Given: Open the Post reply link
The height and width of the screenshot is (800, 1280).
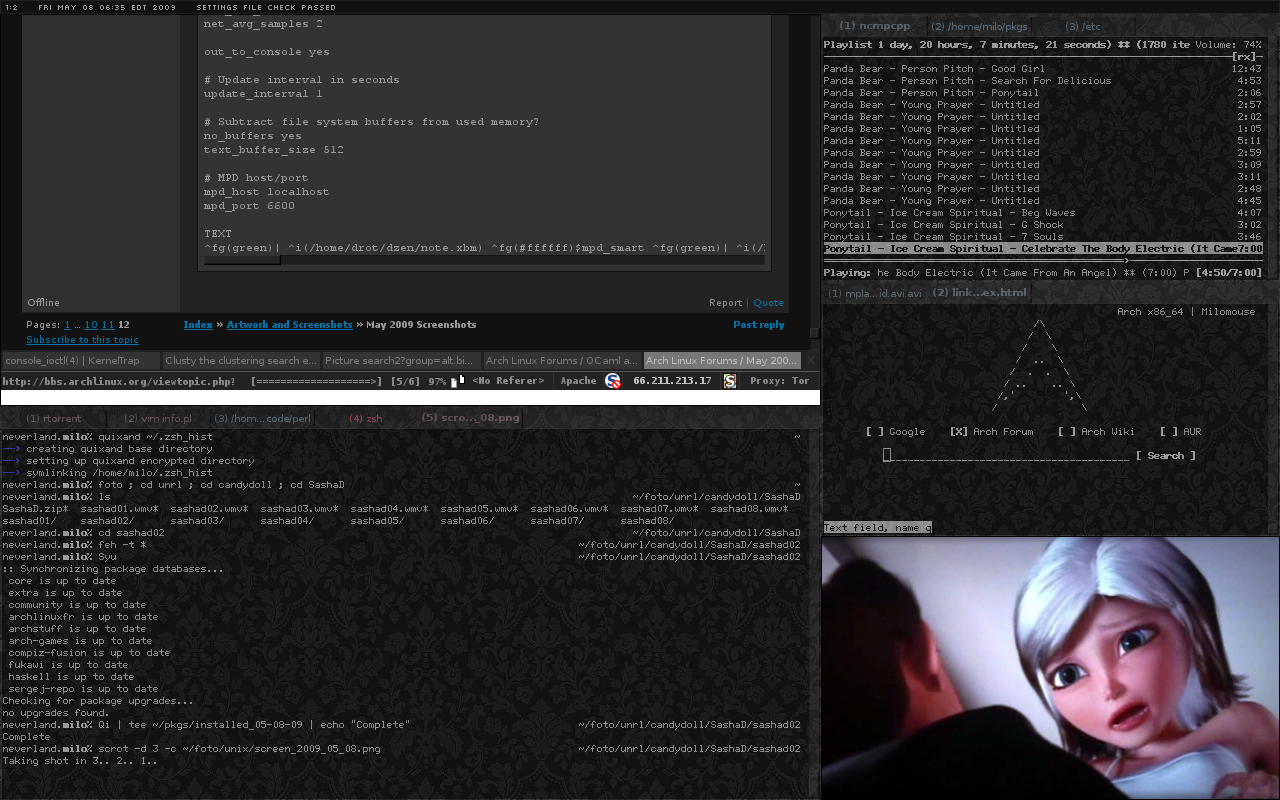Looking at the screenshot, I should pos(758,325).
